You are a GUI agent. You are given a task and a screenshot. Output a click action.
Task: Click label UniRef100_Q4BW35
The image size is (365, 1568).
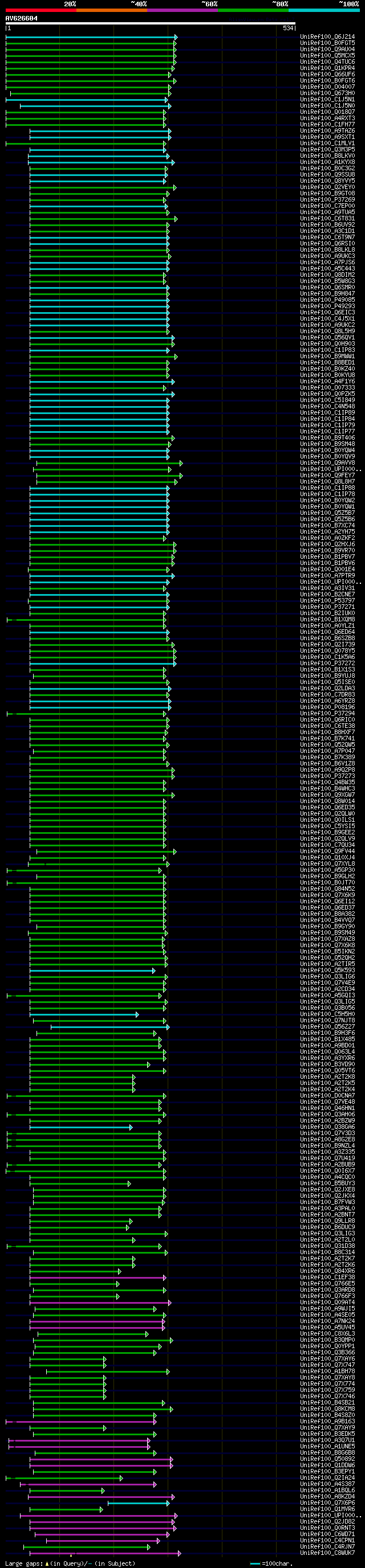click(327, 783)
